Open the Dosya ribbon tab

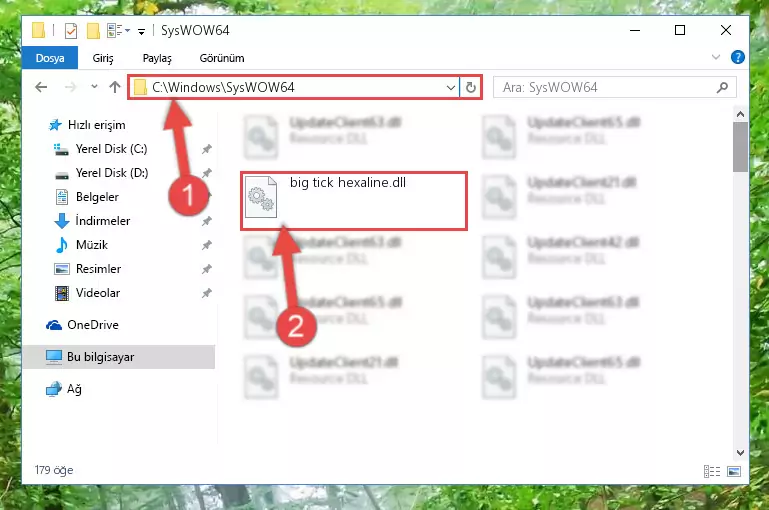pyautogui.click(x=50, y=58)
